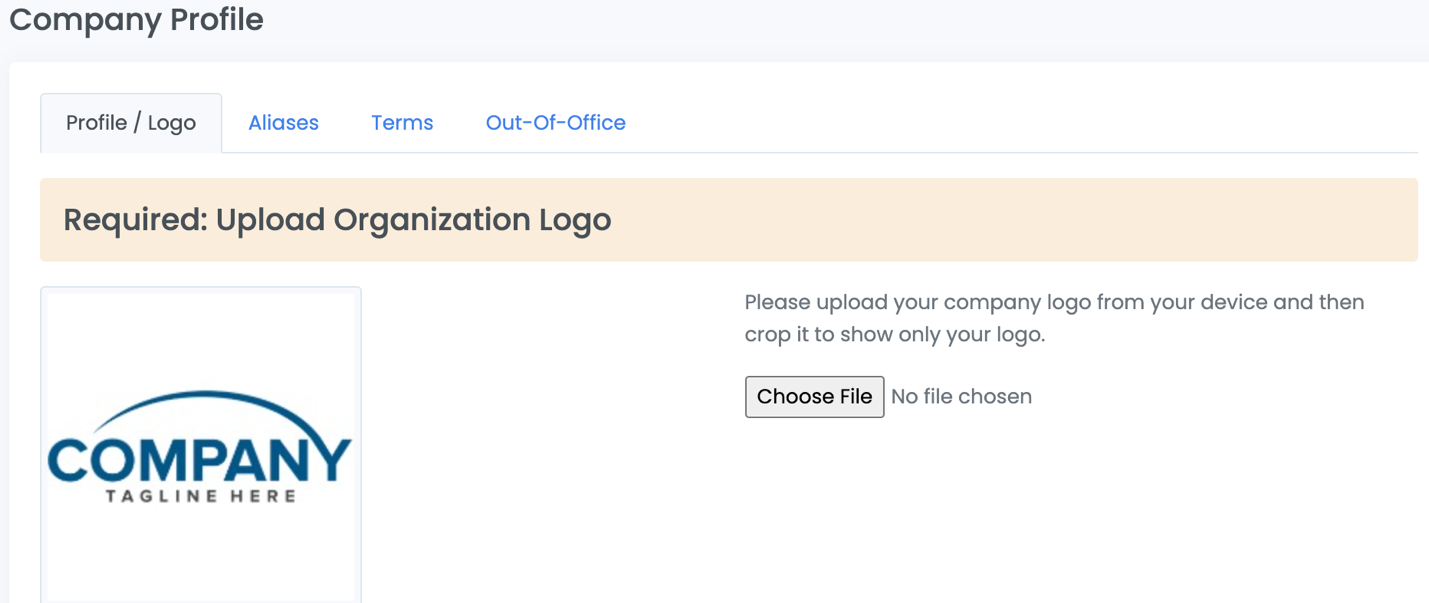1429x603 pixels.
Task: Click the word 'Required:' in the banner
Action: 135,220
